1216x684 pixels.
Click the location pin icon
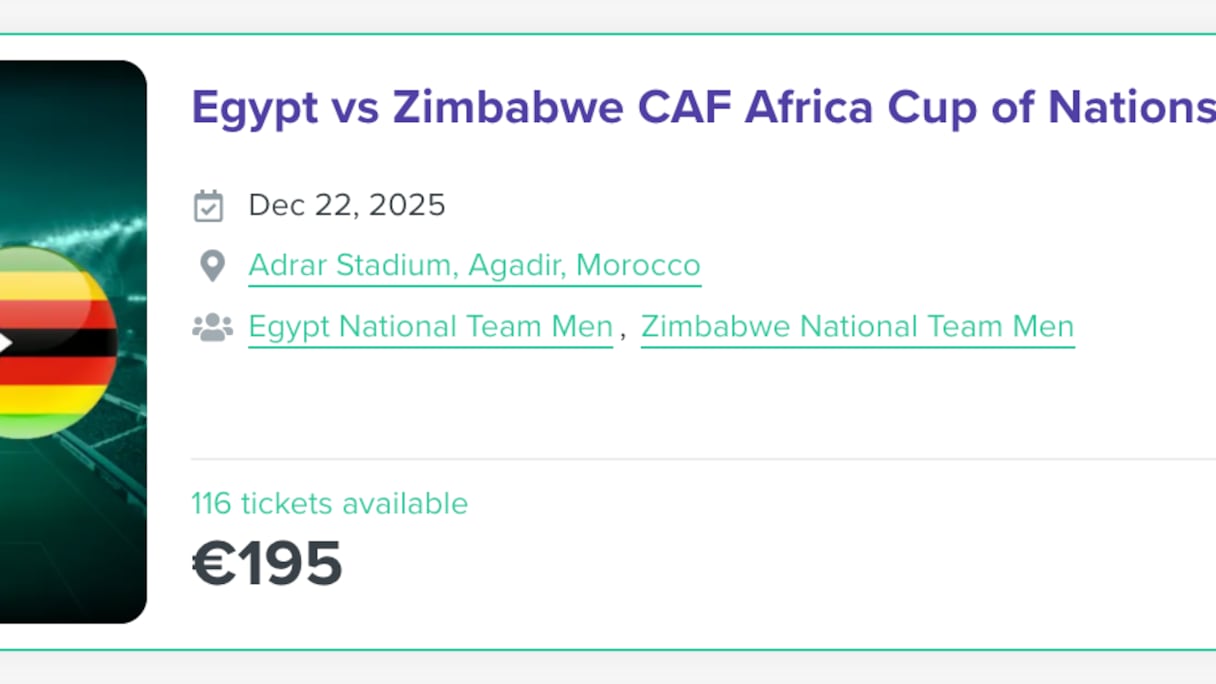(211, 266)
